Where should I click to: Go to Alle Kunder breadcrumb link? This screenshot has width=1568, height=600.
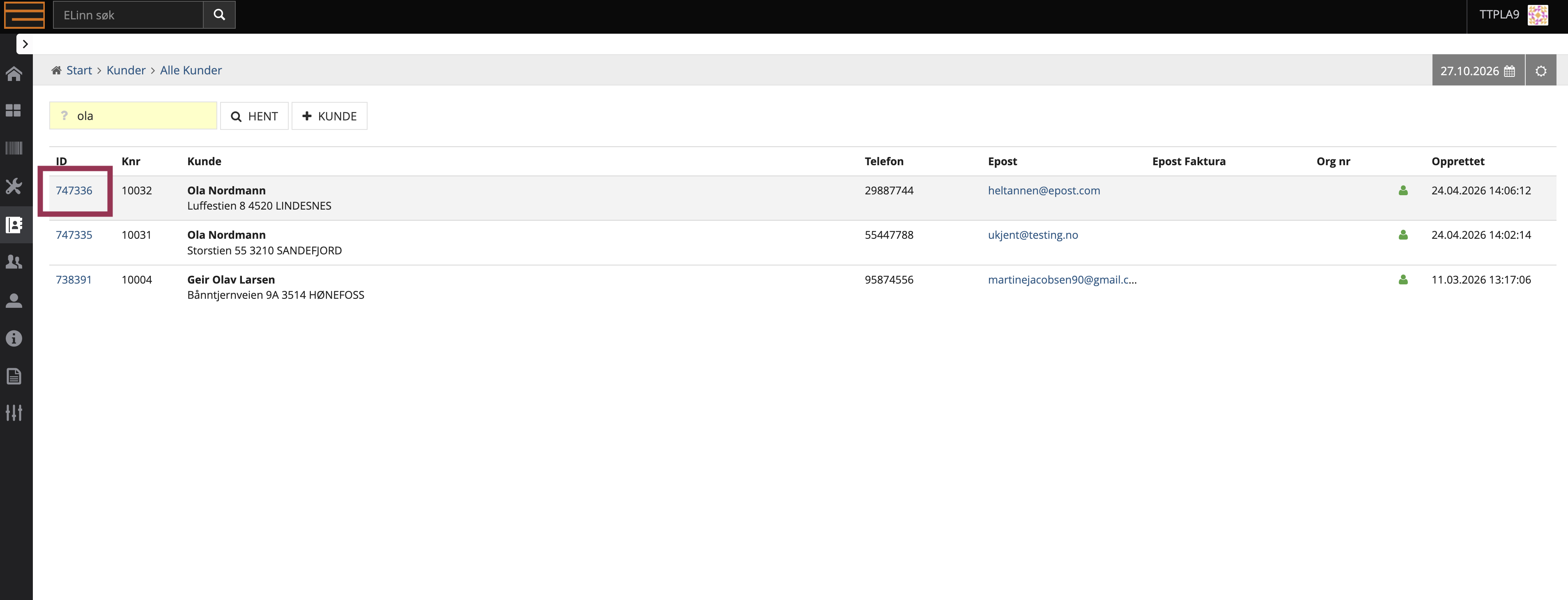click(191, 70)
